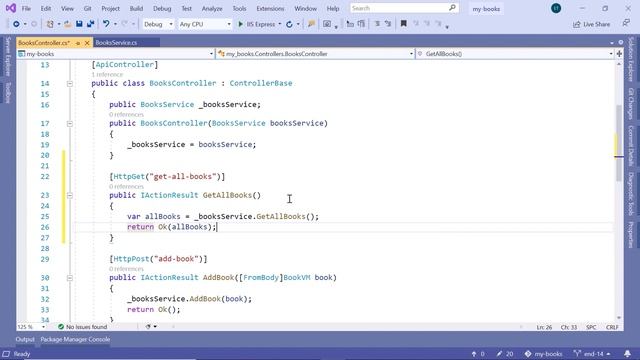Click the 1 reference CodeLens link
This screenshot has width=640, height=360.
coord(107,74)
